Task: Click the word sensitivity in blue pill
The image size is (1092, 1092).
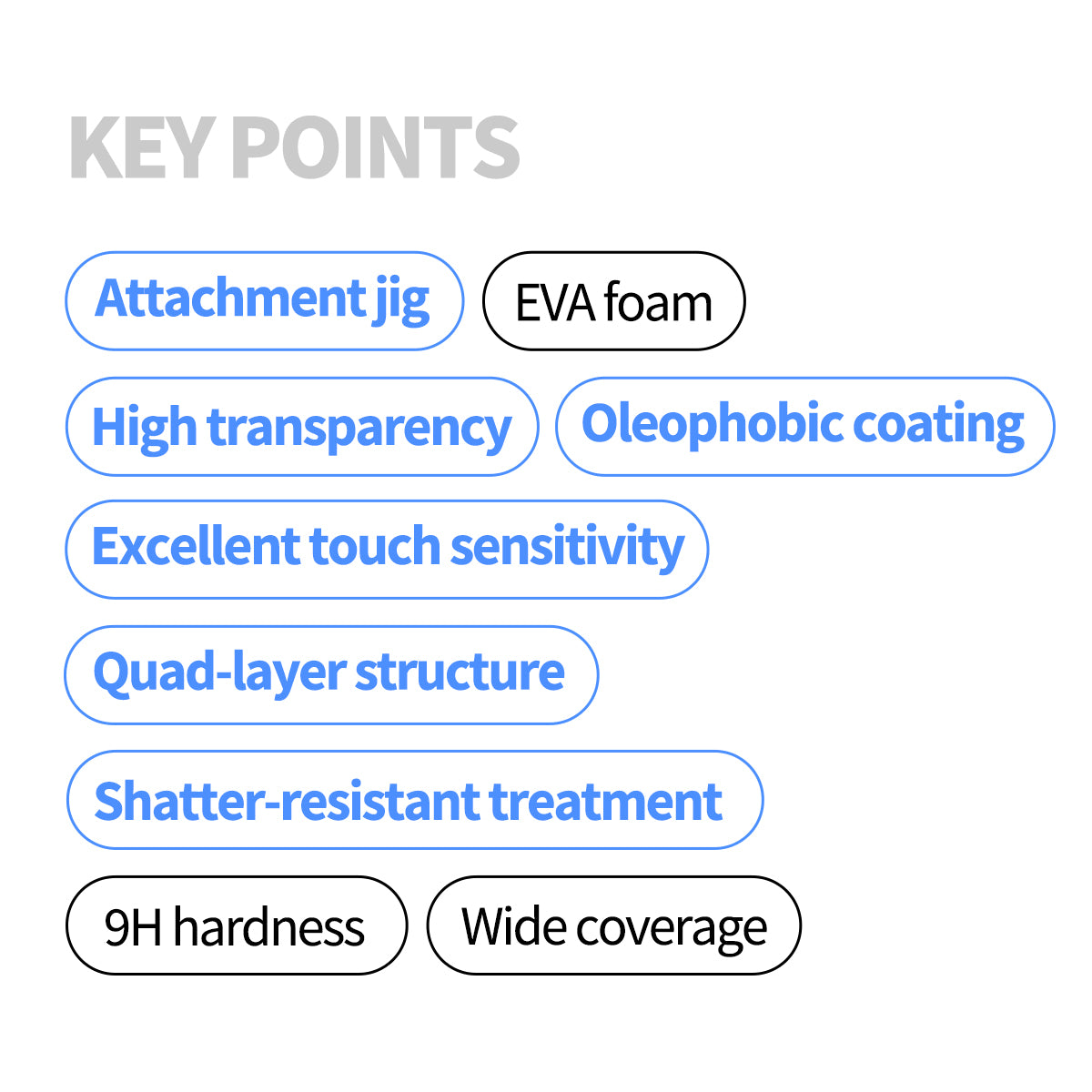Action: click(567, 546)
